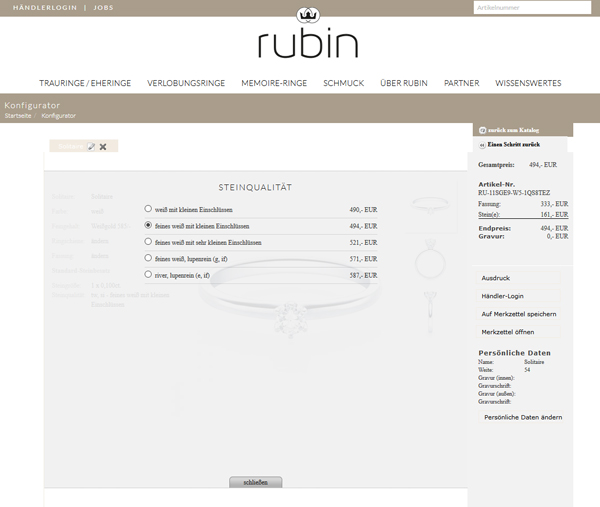Edit the Solitaire tab with the pencil icon
The width and height of the screenshot is (600, 507).
(x=91, y=147)
